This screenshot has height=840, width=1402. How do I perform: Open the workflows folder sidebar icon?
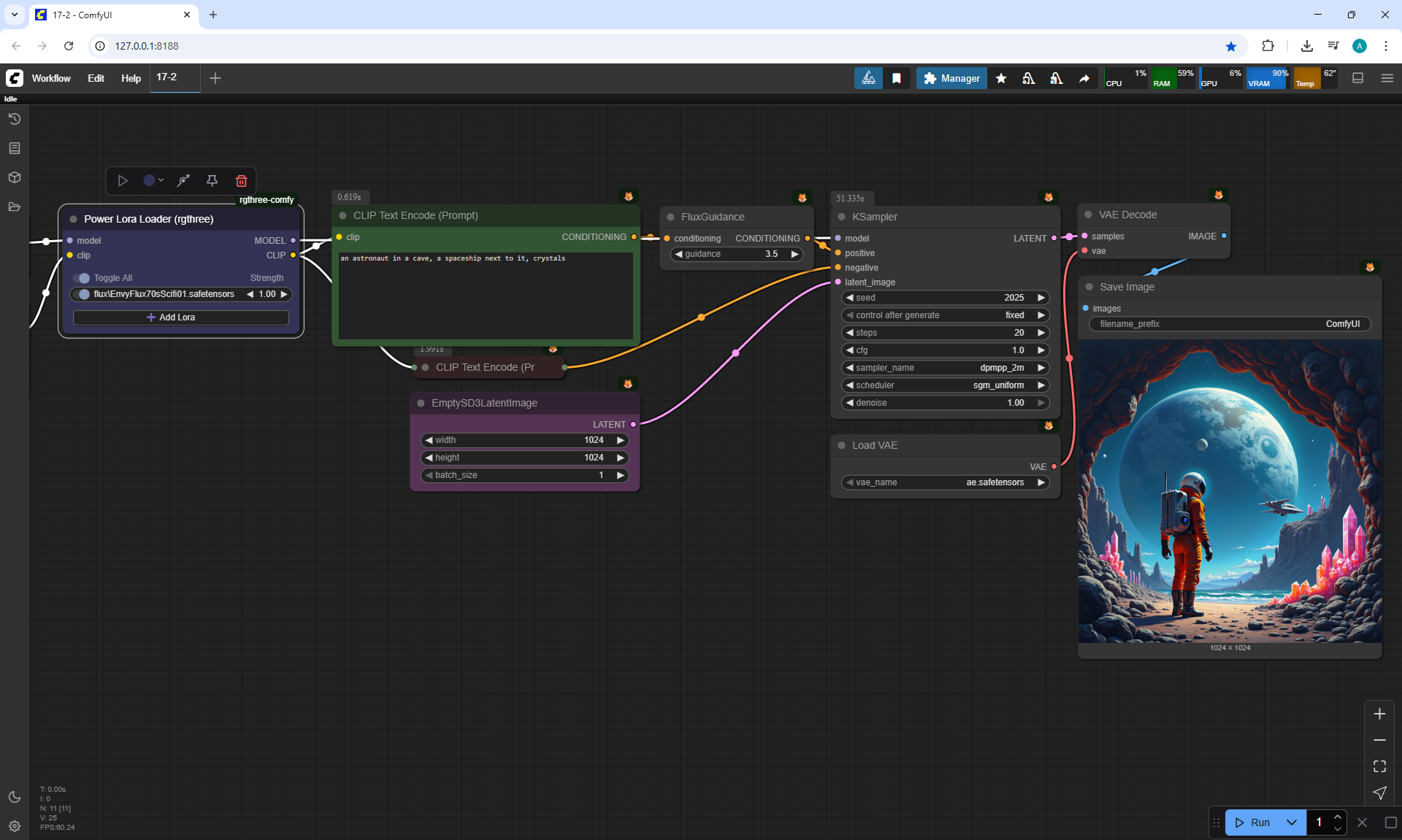click(x=15, y=207)
